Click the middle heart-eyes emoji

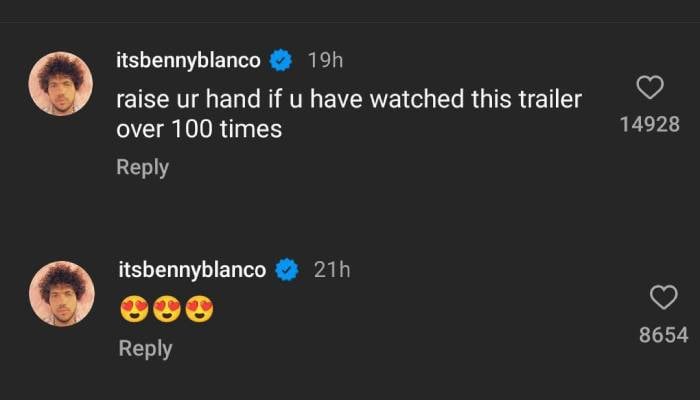[x=166, y=310]
